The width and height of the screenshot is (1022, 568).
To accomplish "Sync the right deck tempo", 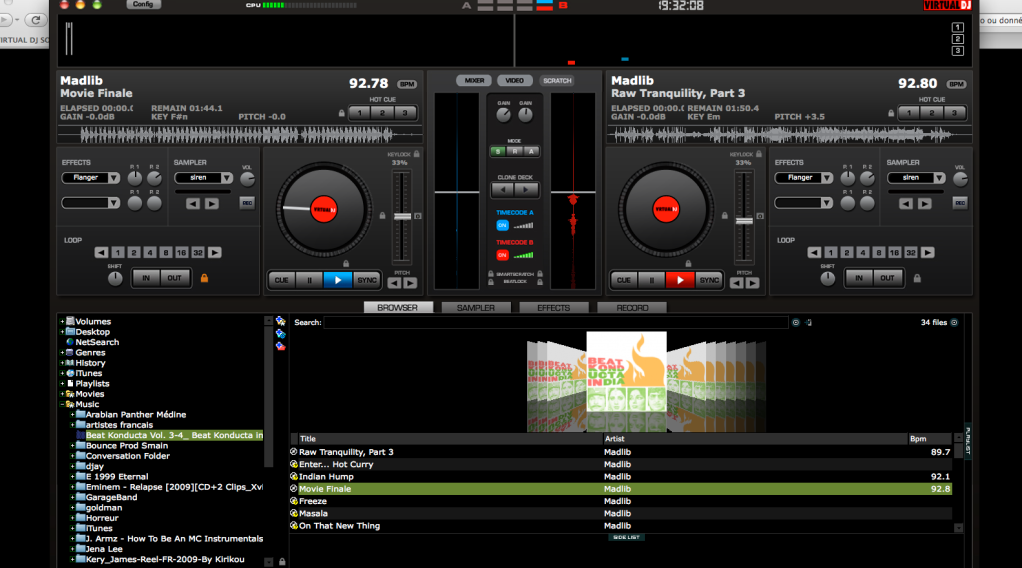I will 709,280.
